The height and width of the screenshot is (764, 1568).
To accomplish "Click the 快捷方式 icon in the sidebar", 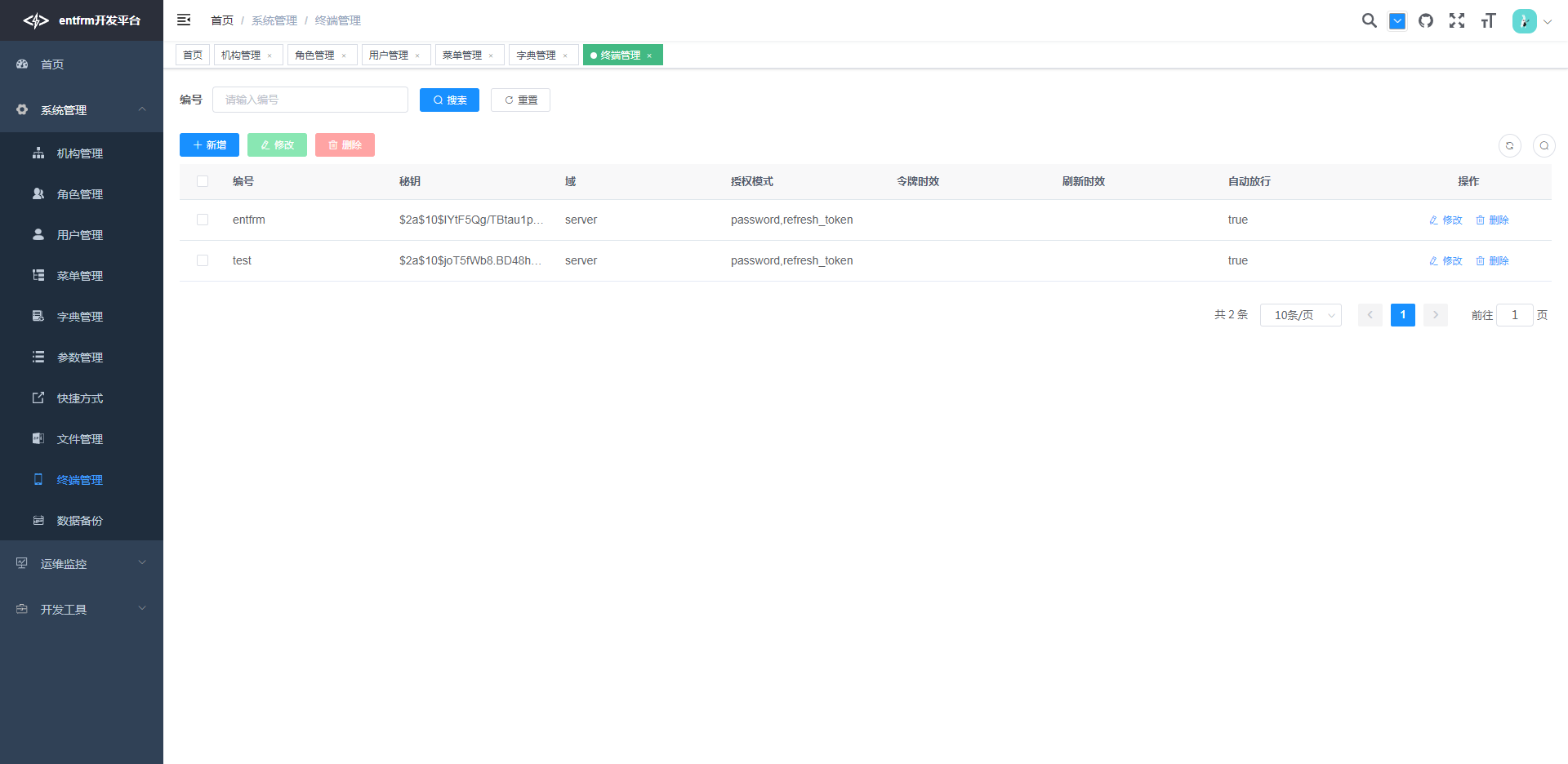I will pos(38,398).
